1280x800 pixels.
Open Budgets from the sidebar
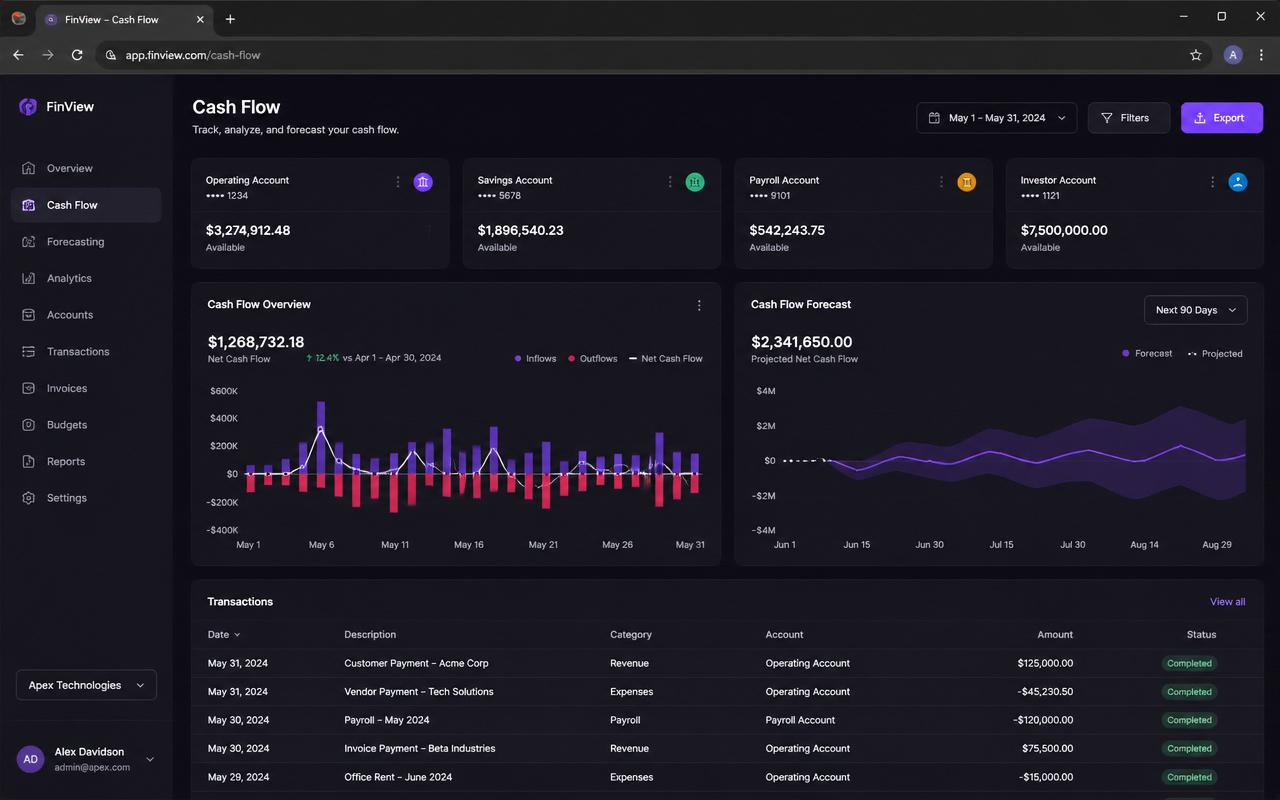[x=86, y=425]
